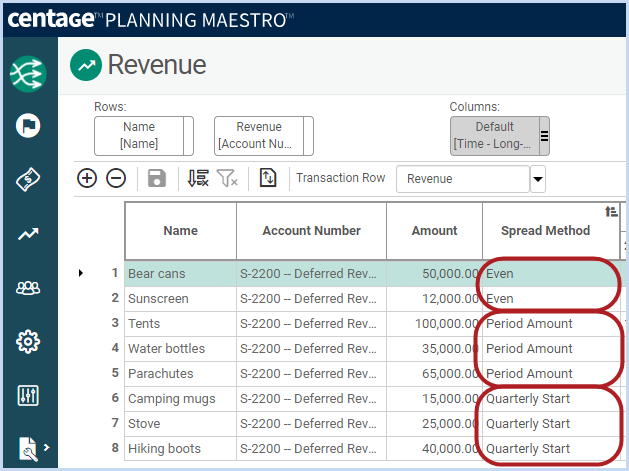
Task: Click the current row indicator arrow at row 1
Action: click(x=81, y=273)
